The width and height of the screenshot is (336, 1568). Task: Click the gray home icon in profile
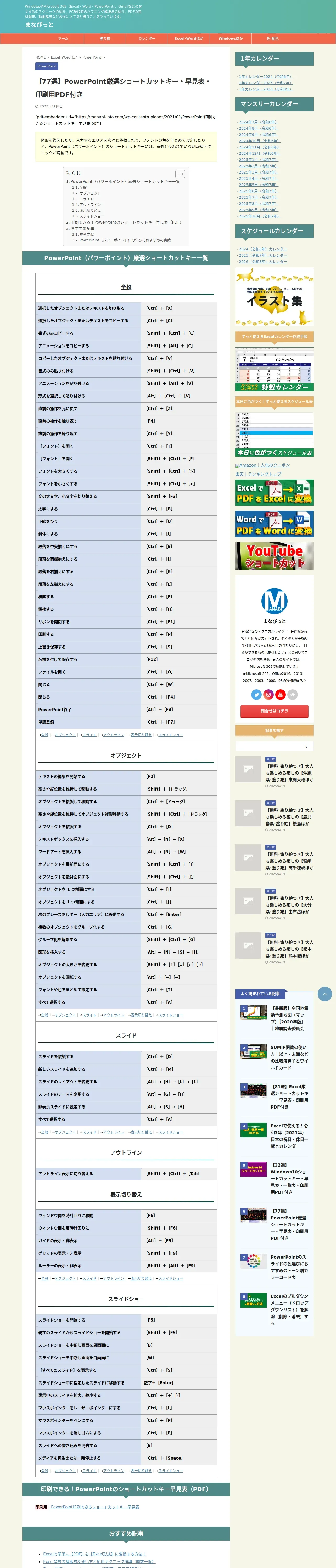pos(293,695)
